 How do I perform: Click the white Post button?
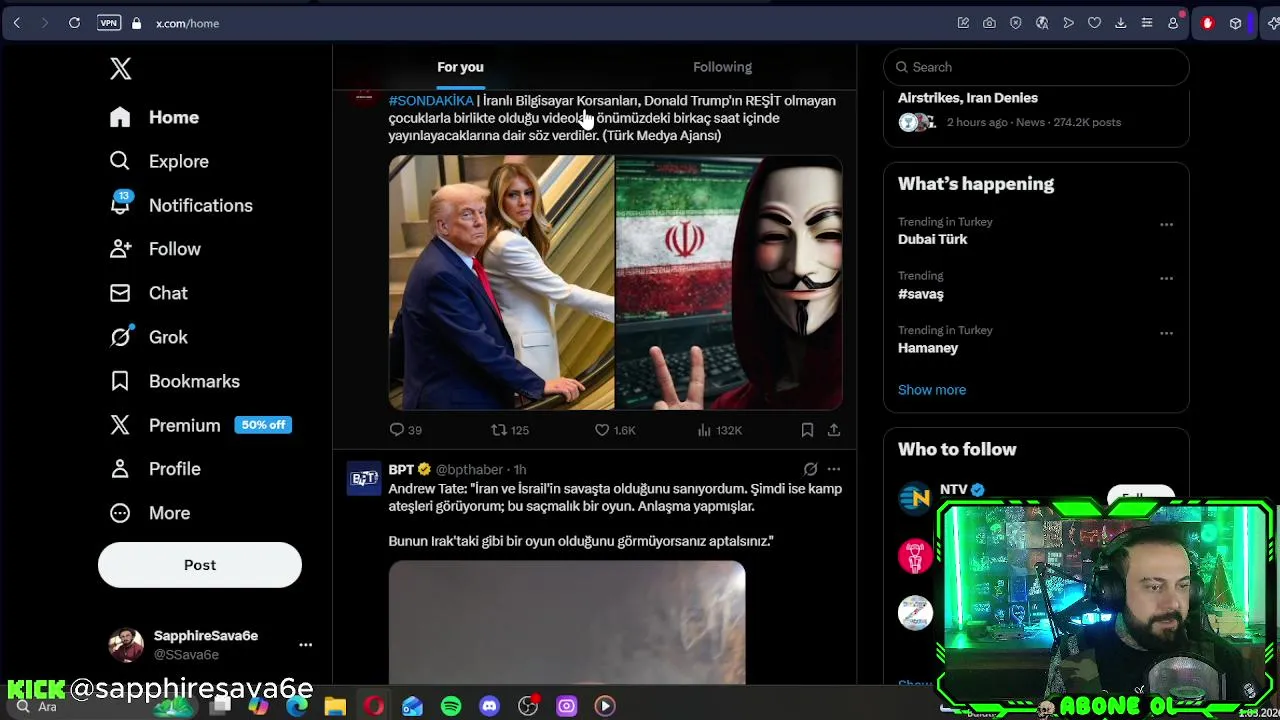pos(200,565)
